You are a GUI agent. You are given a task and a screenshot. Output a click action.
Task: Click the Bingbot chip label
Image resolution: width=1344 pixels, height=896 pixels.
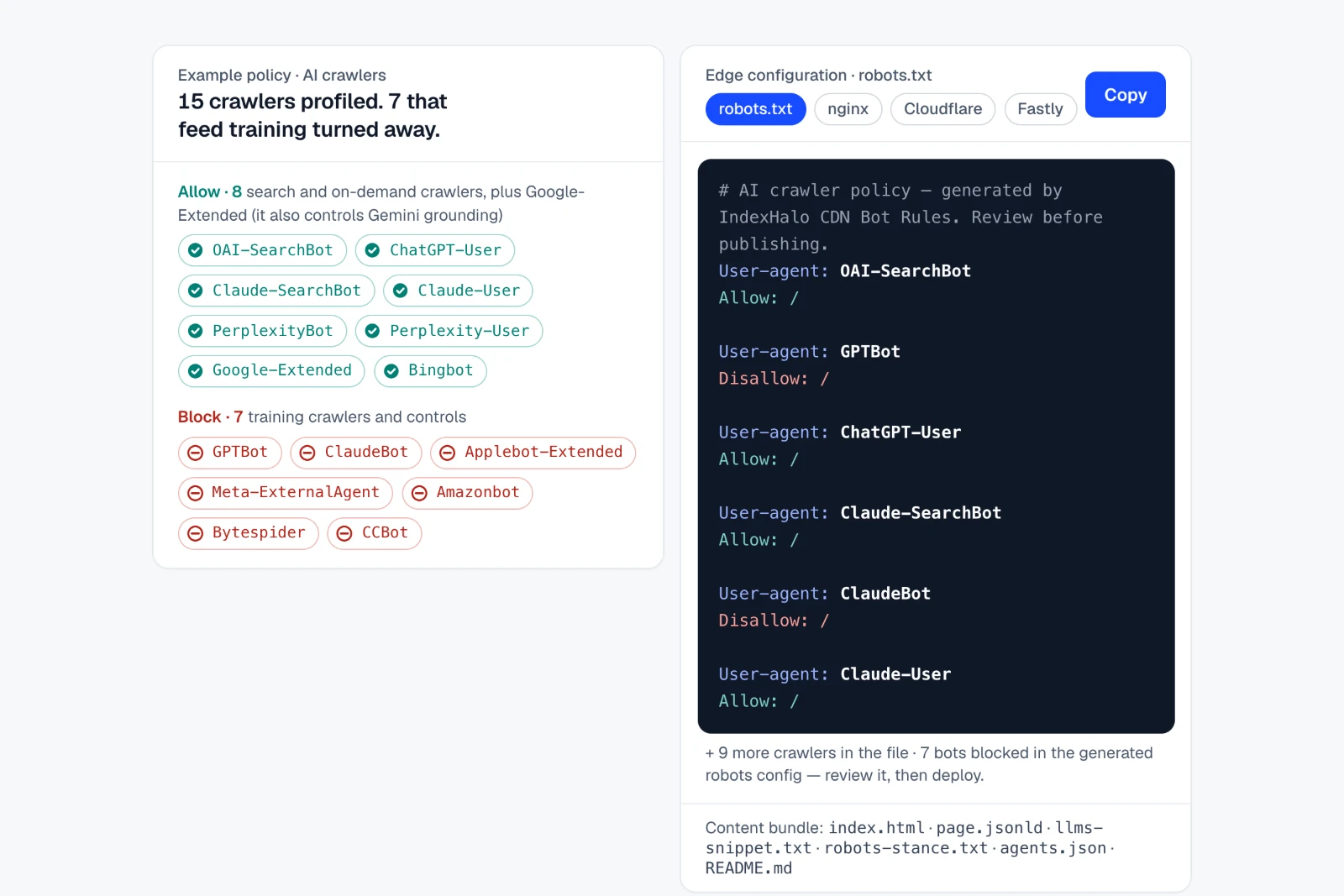click(x=440, y=370)
